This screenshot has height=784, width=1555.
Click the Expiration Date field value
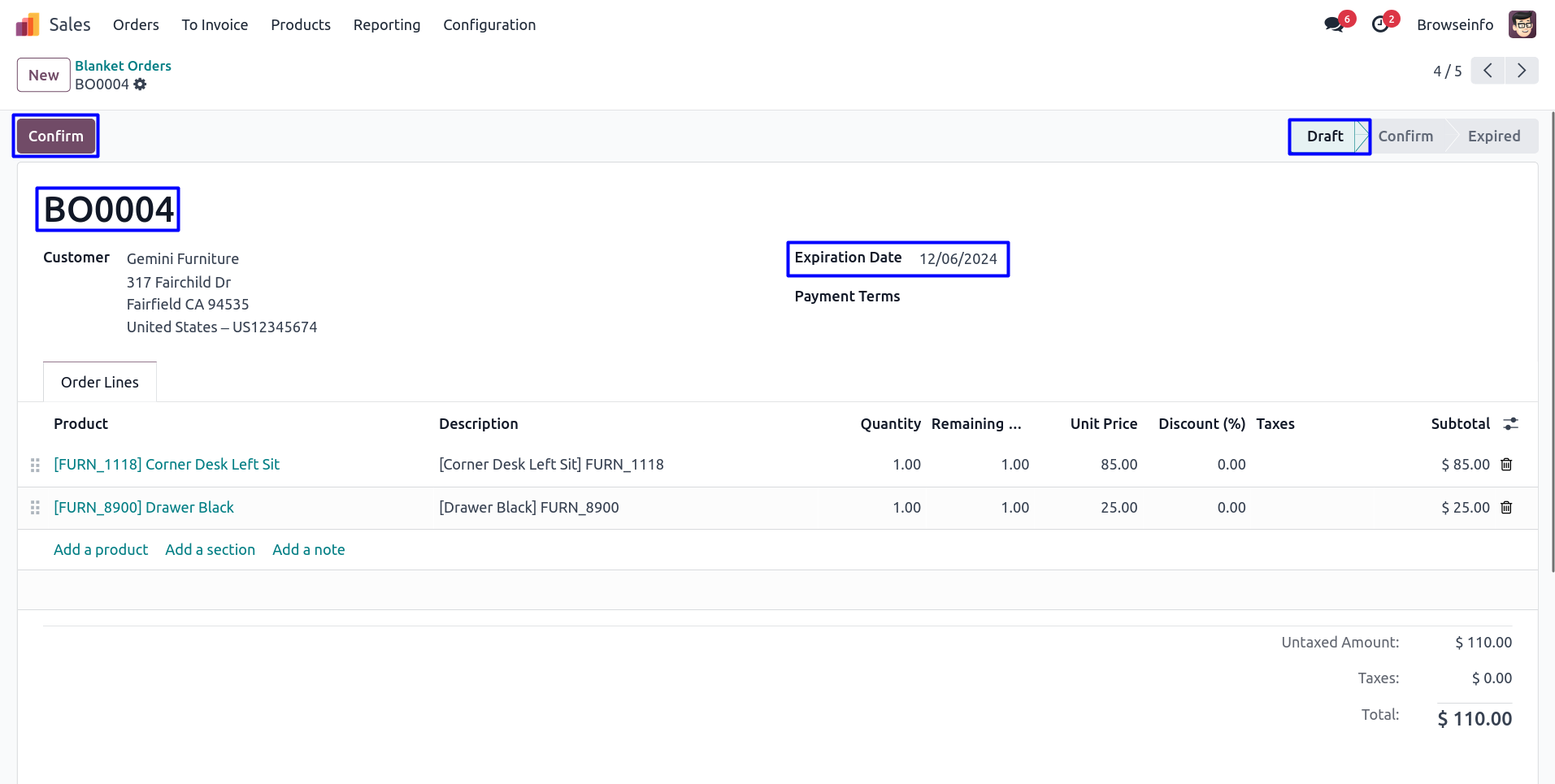coord(958,259)
